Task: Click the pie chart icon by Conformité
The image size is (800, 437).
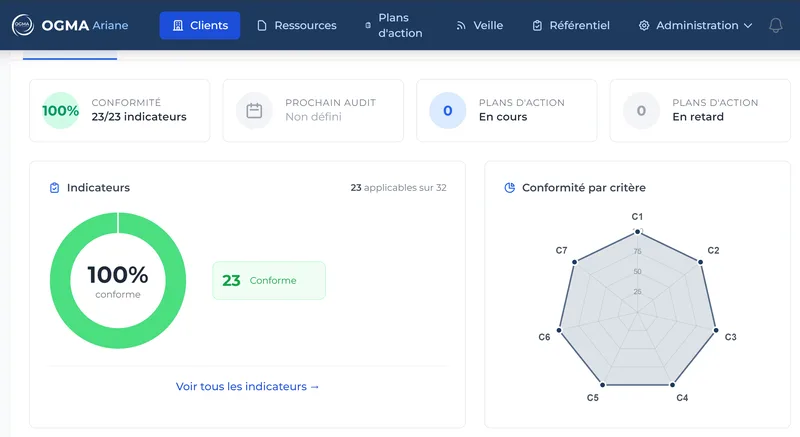Action: (509, 188)
